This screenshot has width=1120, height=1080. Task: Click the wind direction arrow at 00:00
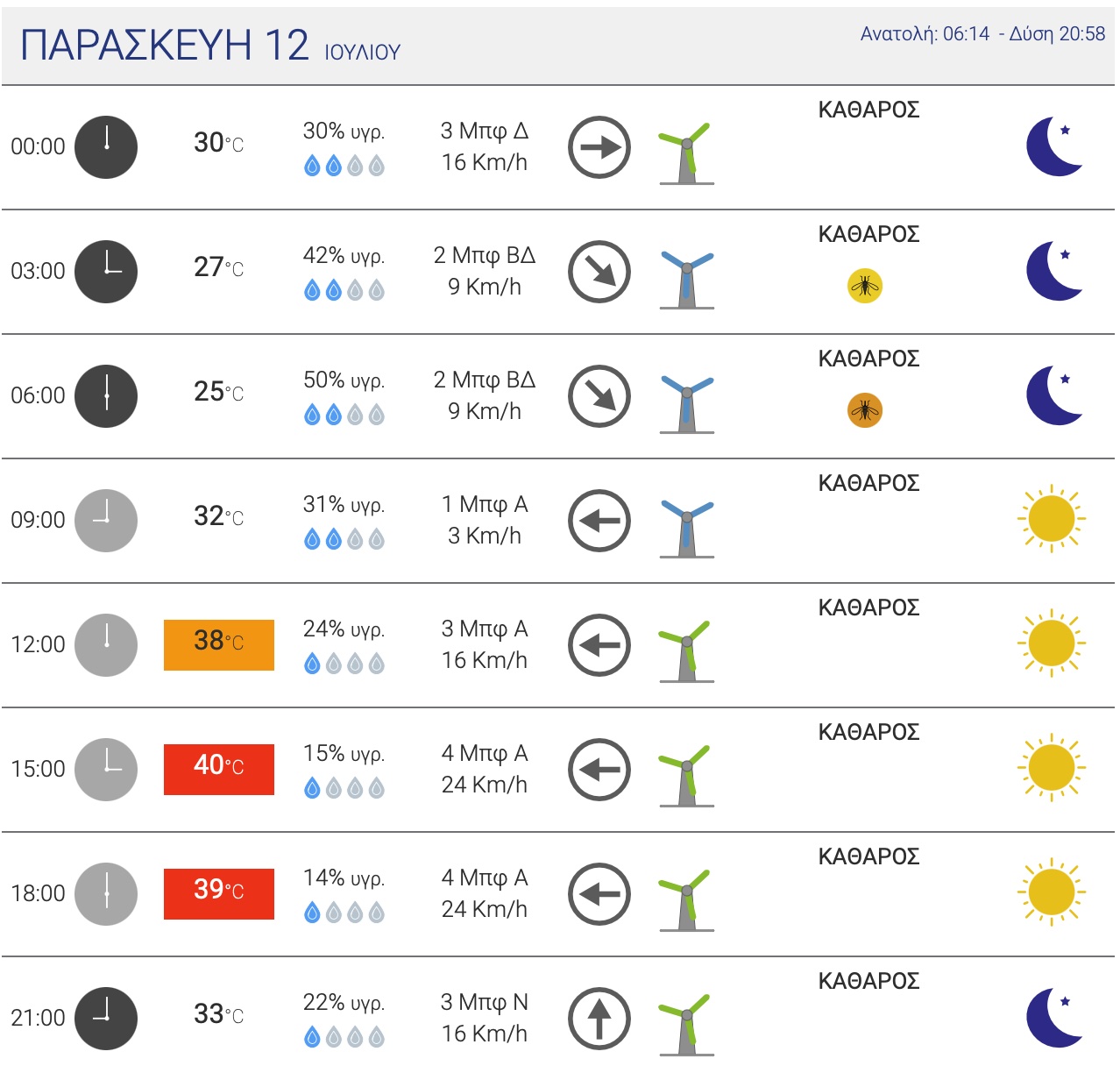click(x=599, y=147)
